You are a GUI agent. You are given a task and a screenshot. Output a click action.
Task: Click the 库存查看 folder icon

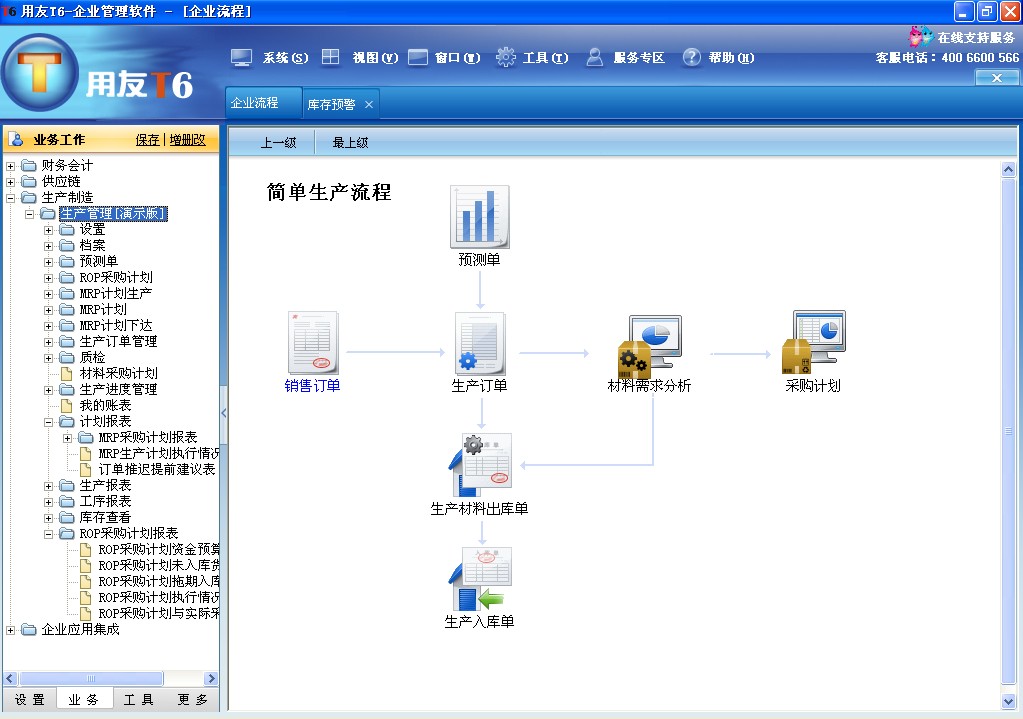pos(67,517)
